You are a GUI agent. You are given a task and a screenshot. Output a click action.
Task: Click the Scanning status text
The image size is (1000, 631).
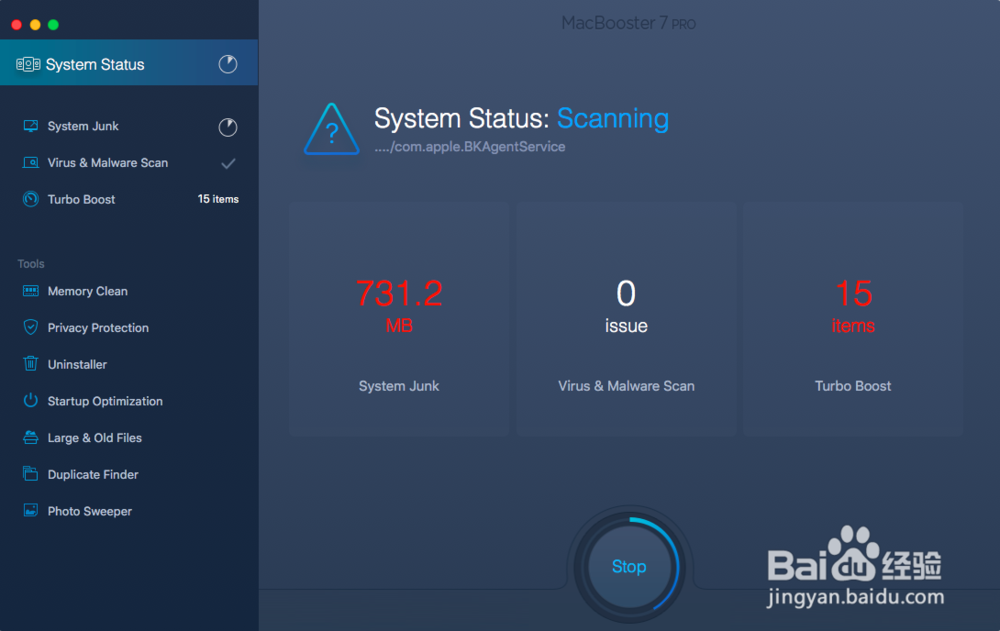pyautogui.click(x=613, y=119)
